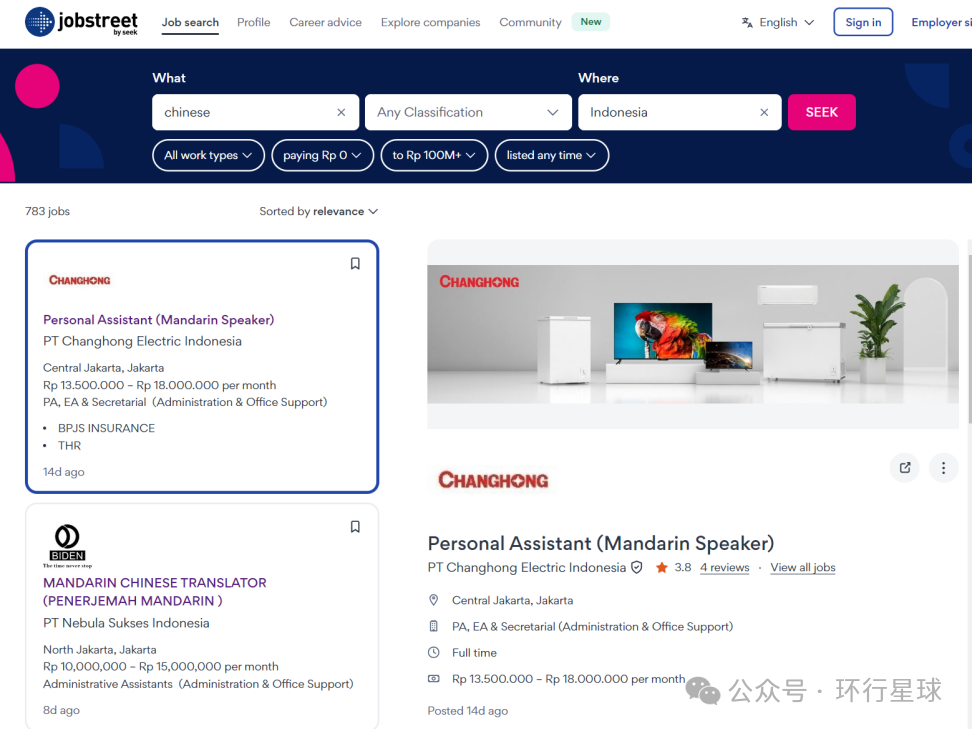Click the Biden logo in translator card
Image resolution: width=972 pixels, height=729 pixels.
[x=67, y=546]
